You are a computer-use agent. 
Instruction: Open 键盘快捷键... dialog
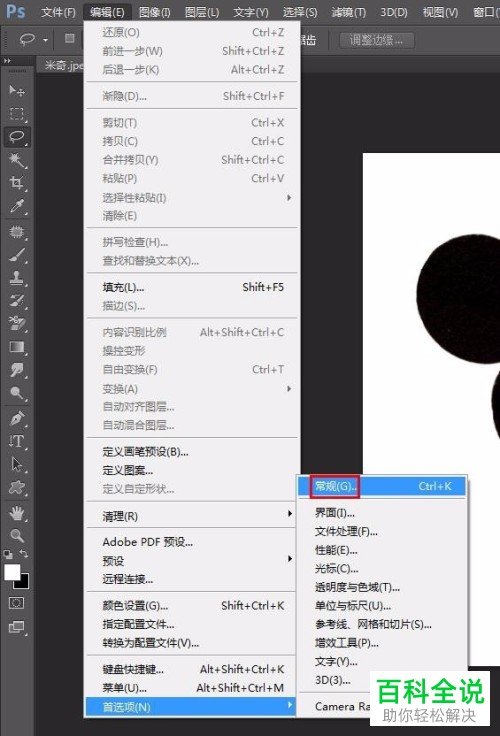pyautogui.click(x=192, y=669)
